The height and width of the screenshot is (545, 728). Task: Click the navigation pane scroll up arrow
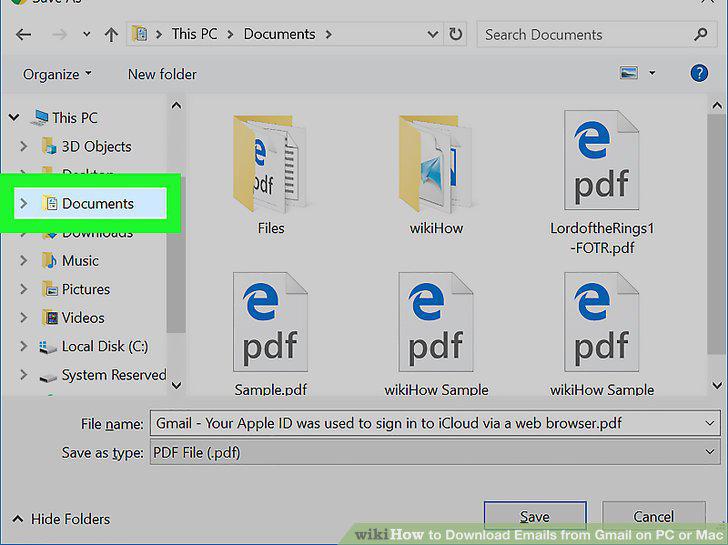tap(176, 105)
